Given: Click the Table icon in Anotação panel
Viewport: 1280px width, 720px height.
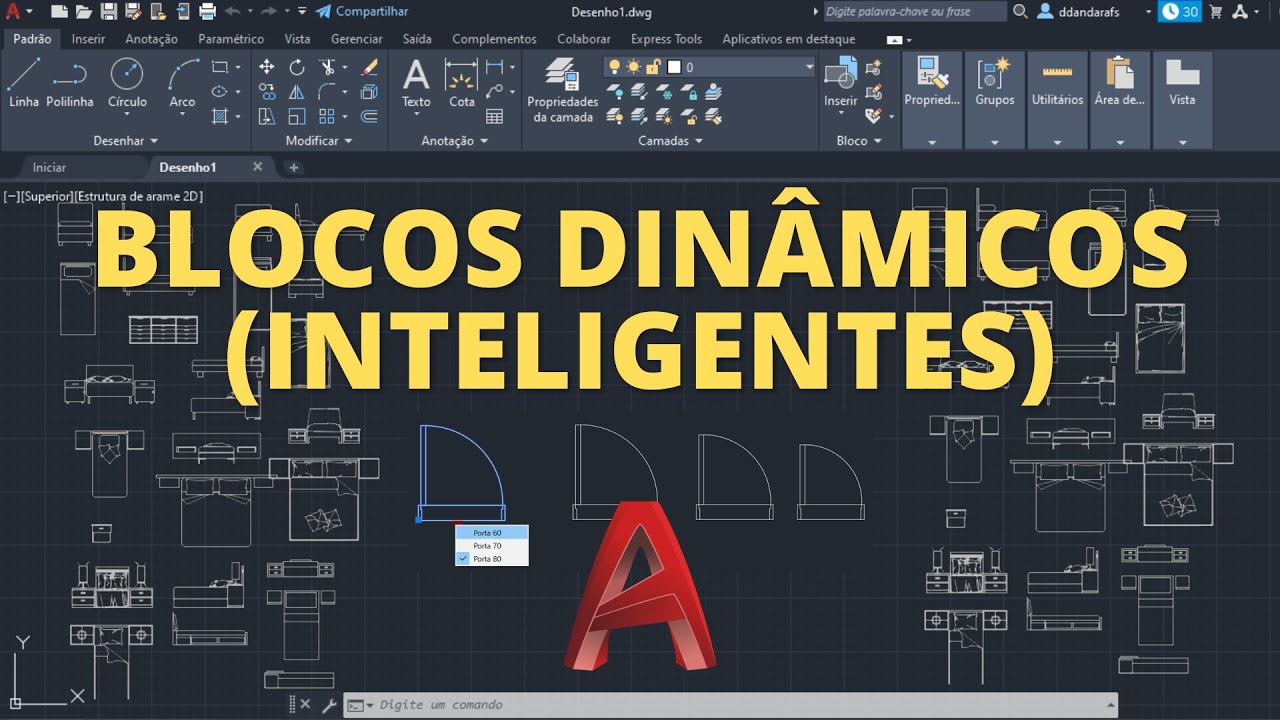Looking at the screenshot, I should click(x=494, y=117).
